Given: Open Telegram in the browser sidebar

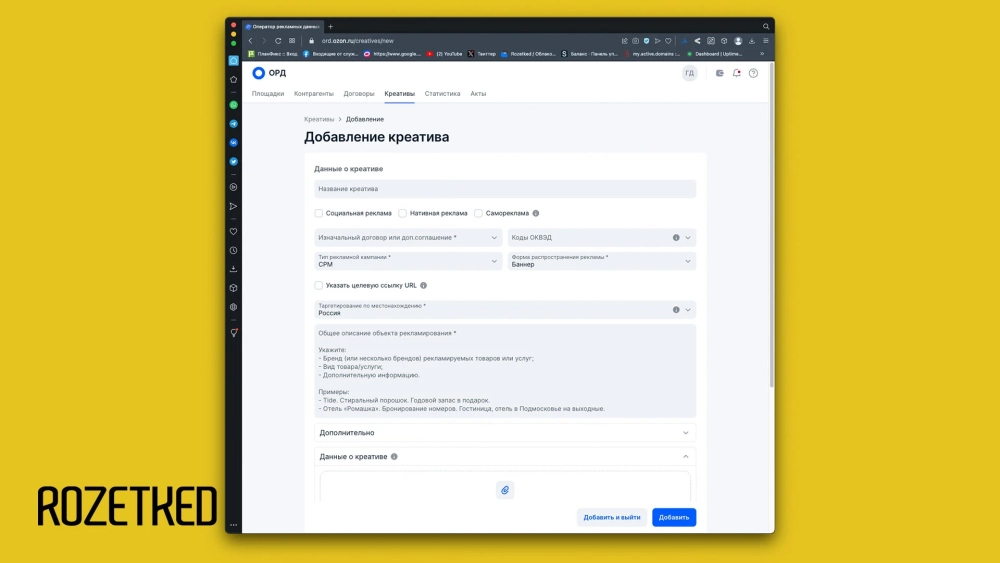Looking at the screenshot, I should (234, 124).
